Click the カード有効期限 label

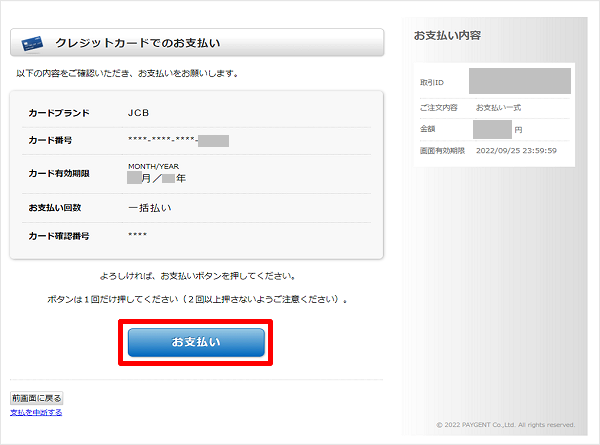point(59,173)
